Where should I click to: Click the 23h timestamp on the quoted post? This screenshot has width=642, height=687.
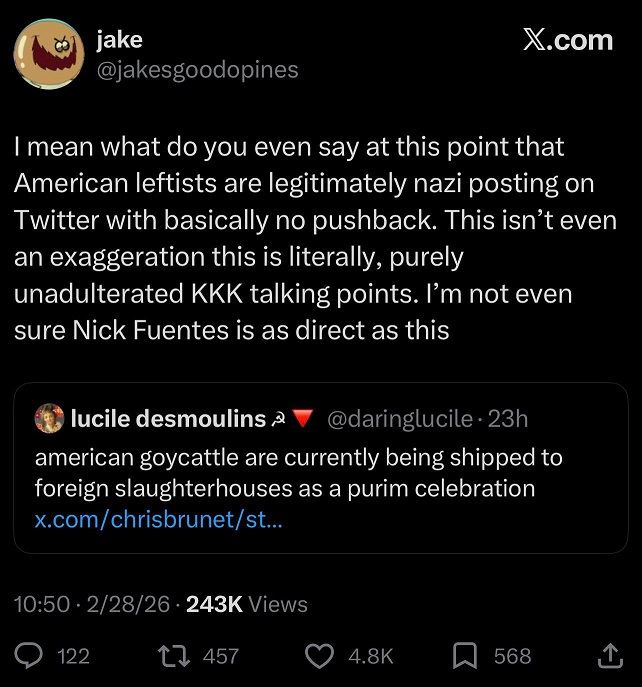[x=507, y=420]
